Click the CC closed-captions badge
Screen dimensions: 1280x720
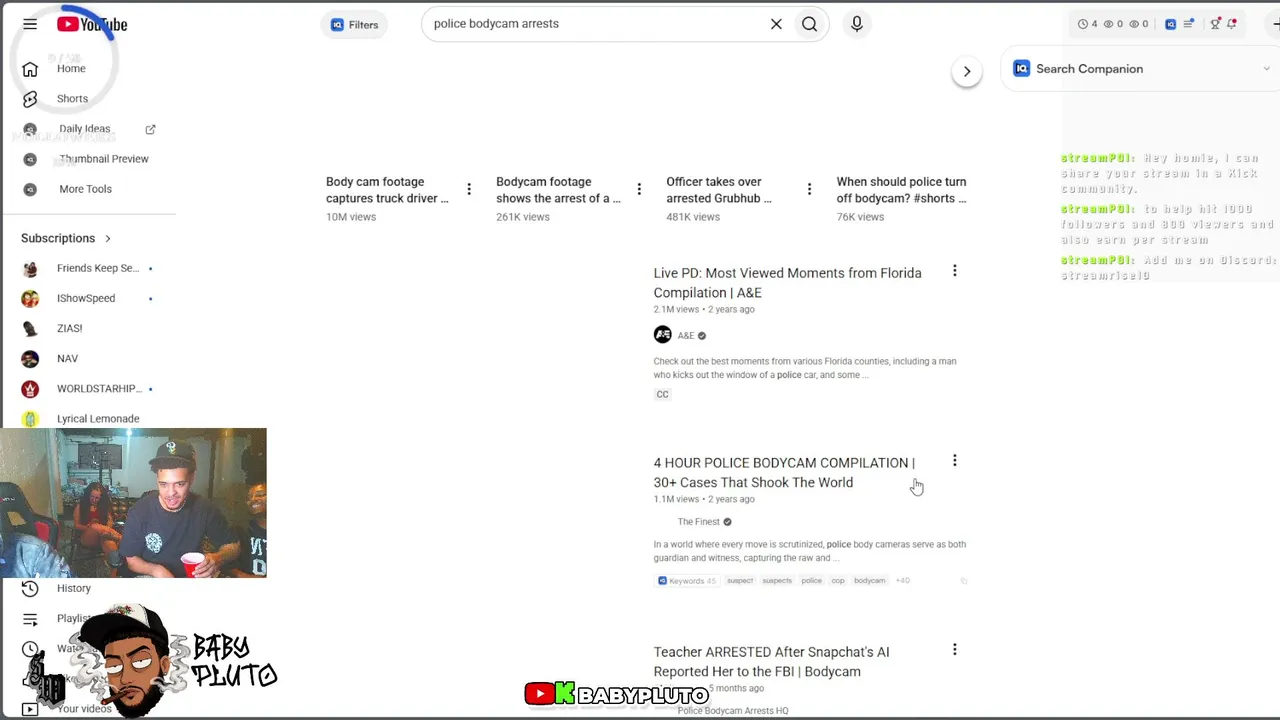[662, 394]
